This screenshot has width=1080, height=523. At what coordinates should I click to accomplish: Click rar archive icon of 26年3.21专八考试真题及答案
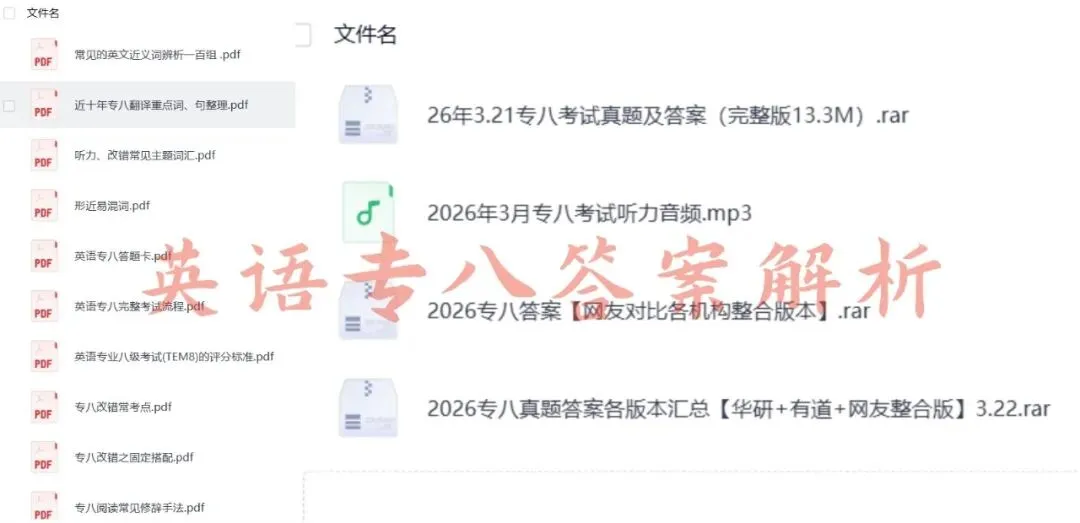(368, 114)
